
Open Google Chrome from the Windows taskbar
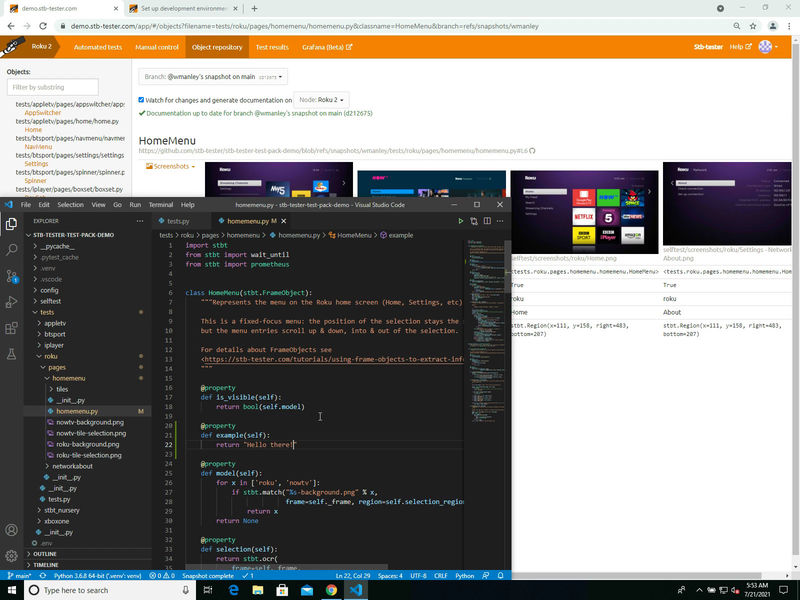pyautogui.click(x=331, y=590)
